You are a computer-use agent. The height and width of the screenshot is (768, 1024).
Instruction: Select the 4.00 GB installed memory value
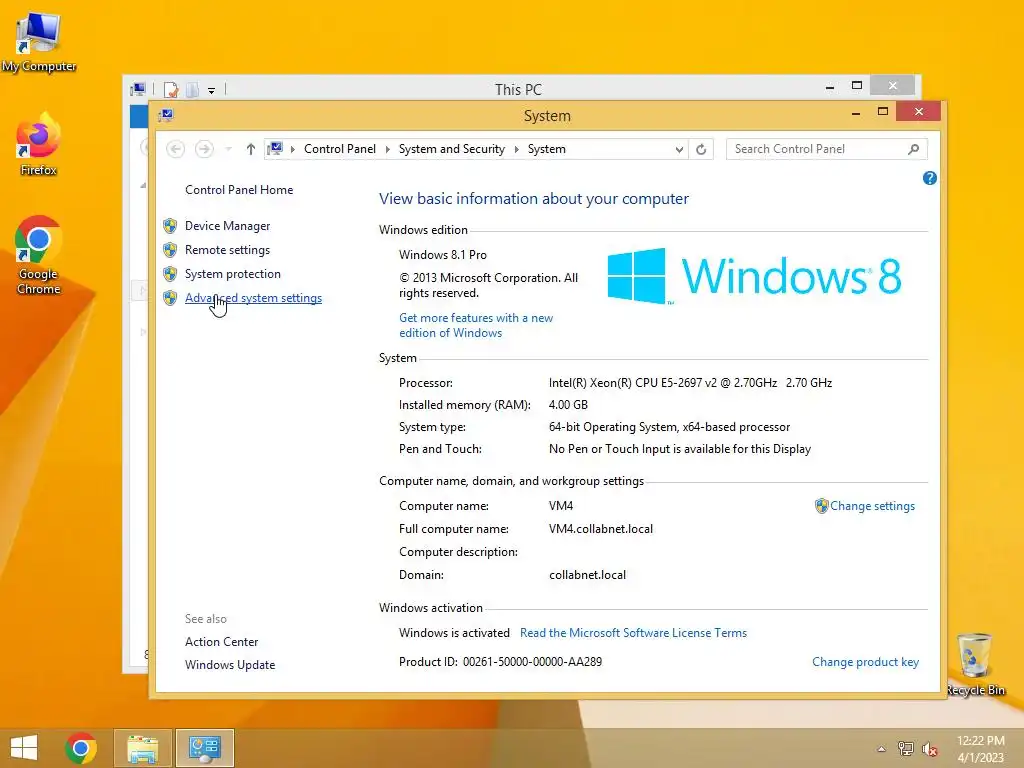coord(568,405)
